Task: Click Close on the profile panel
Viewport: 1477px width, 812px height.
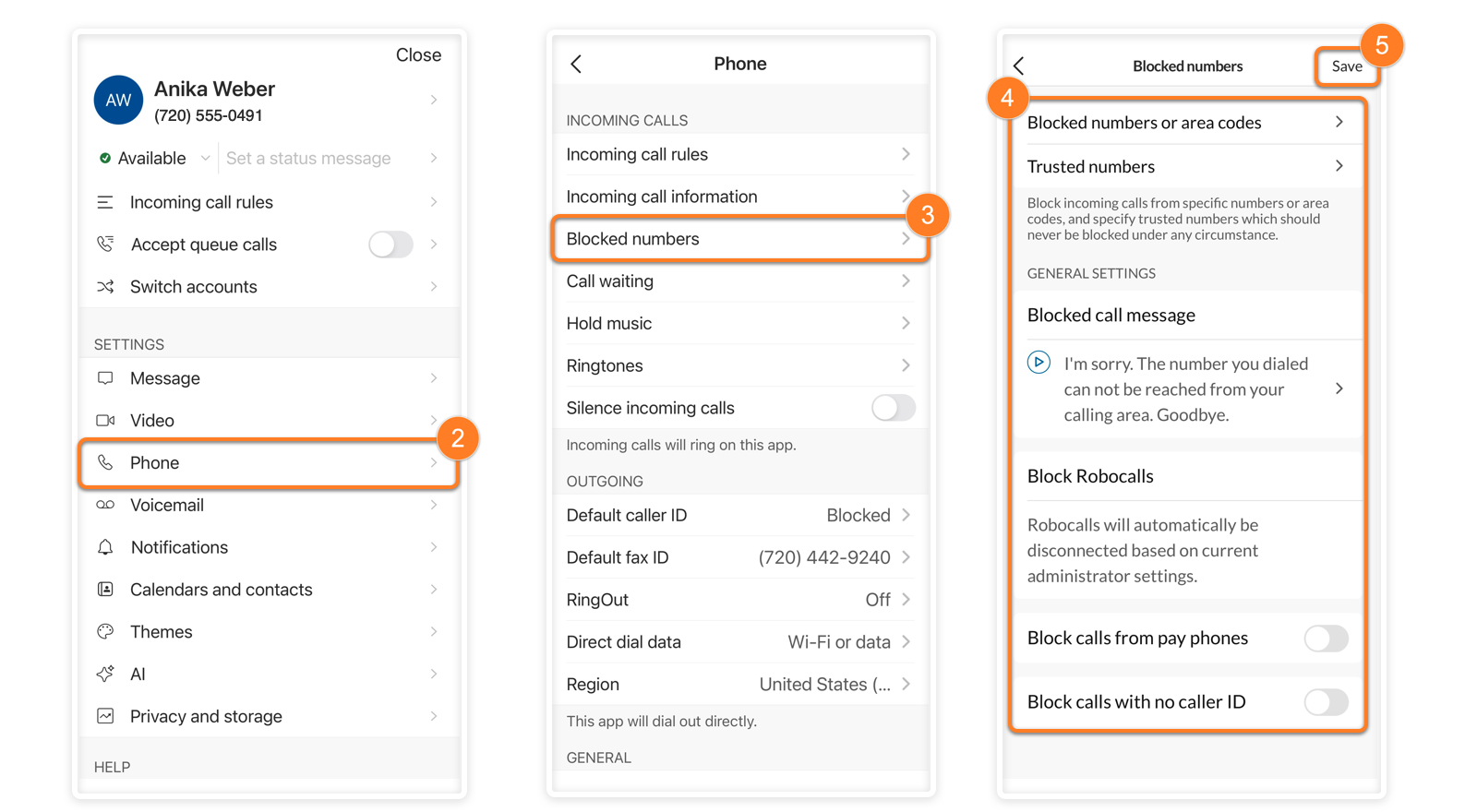Action: tap(418, 55)
